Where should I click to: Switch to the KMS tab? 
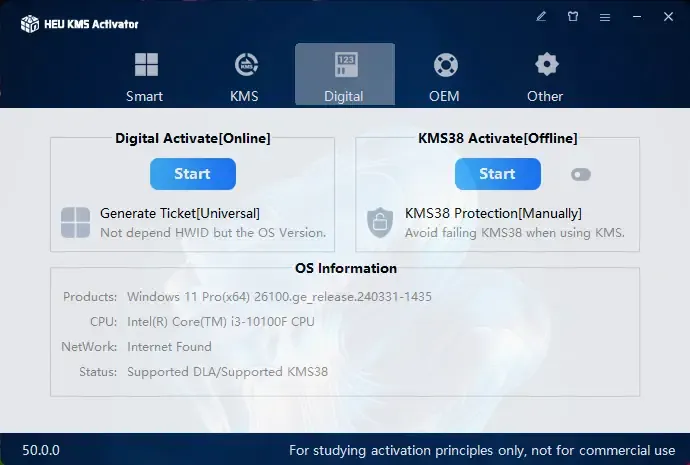coord(245,76)
